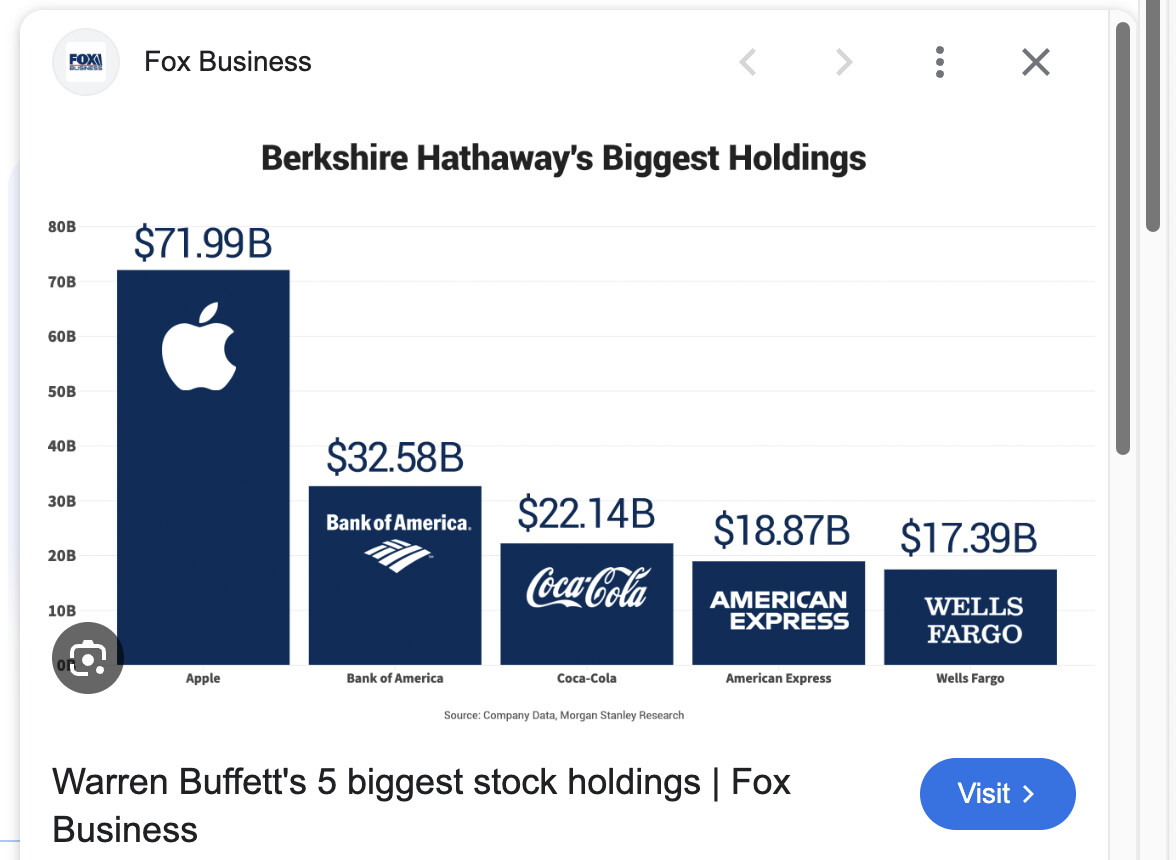Click the Fox Business logo icon
1176x860 pixels.
point(85,61)
